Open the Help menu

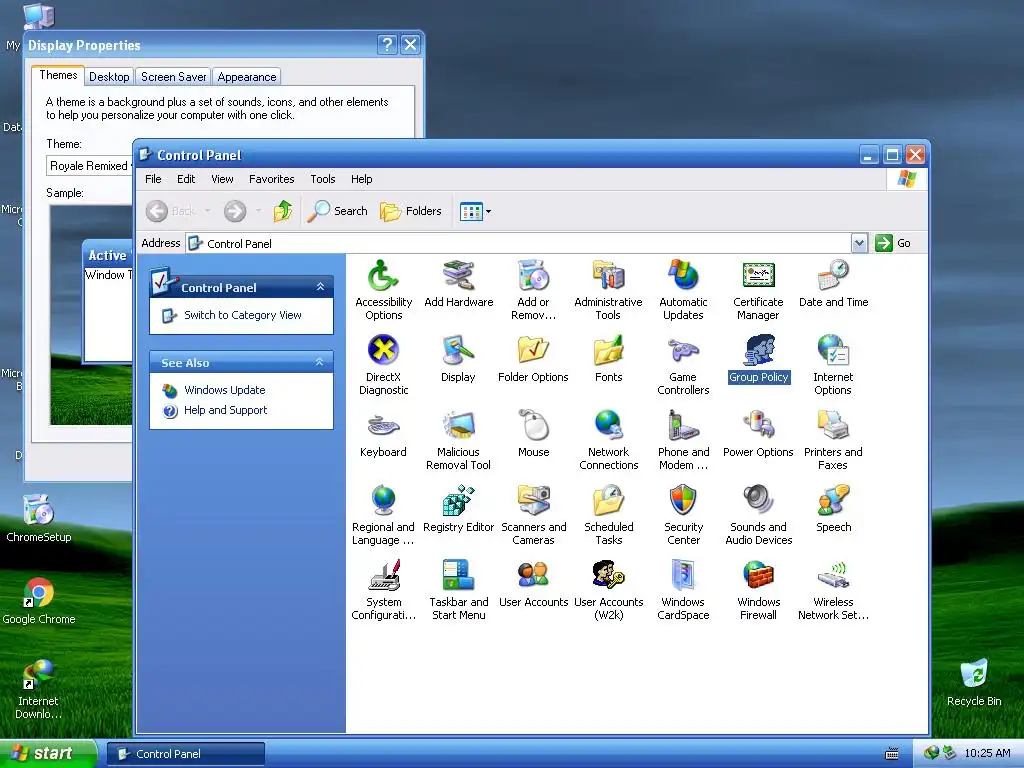click(x=361, y=179)
